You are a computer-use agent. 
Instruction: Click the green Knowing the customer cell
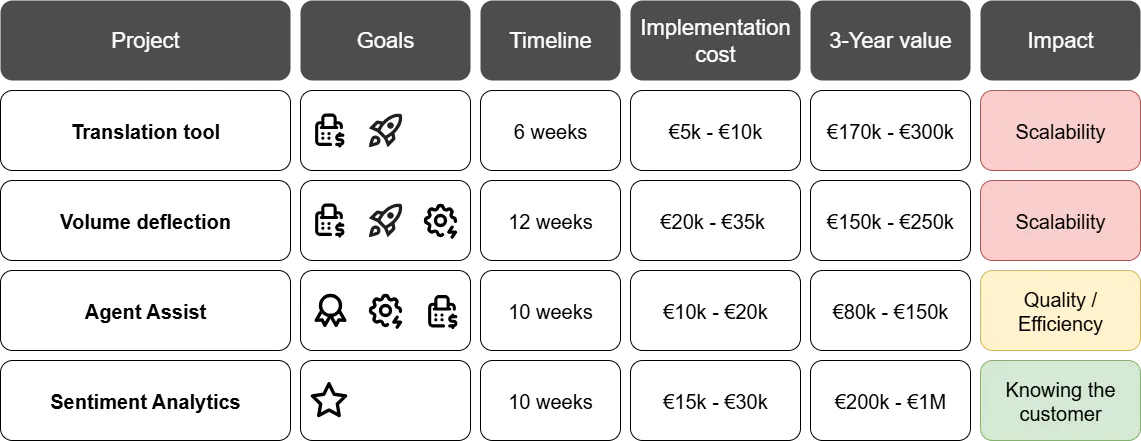pyautogui.click(x=1060, y=402)
